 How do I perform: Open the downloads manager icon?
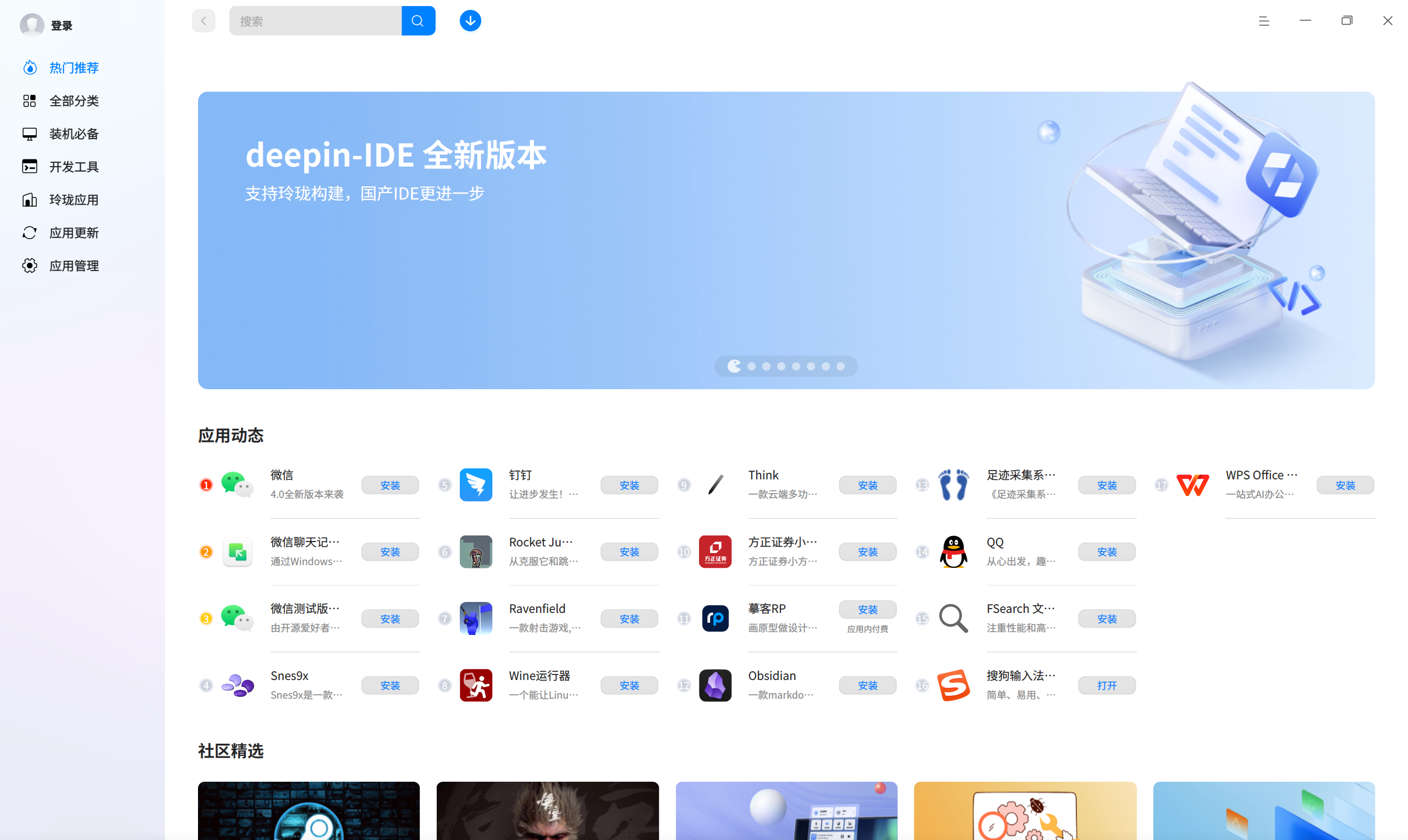pos(470,21)
